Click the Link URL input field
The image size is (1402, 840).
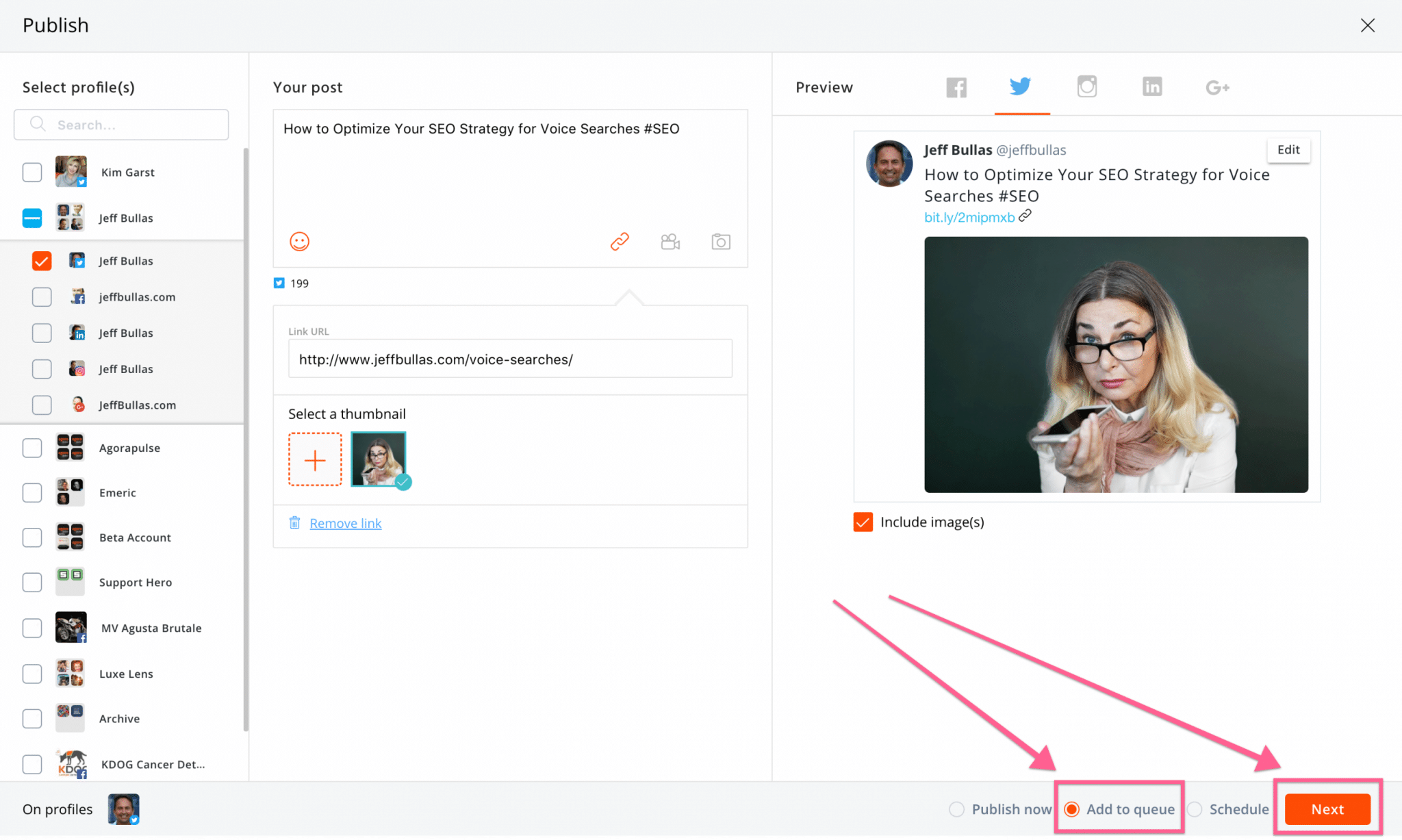510,359
